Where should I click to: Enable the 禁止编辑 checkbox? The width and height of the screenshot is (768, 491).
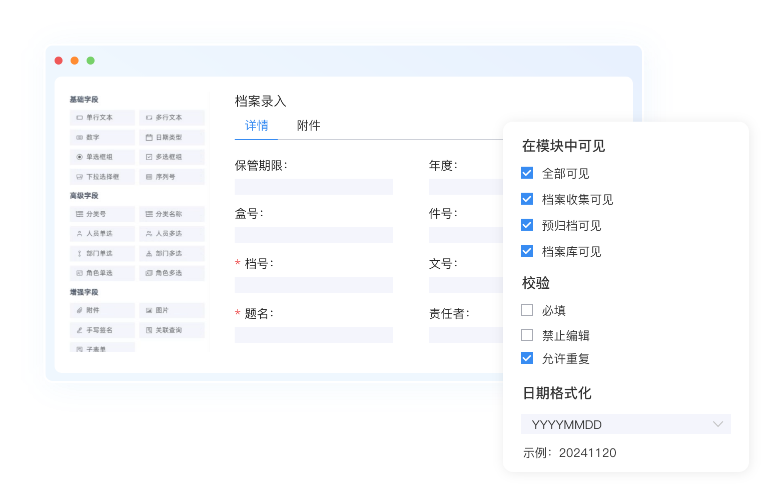click(x=527, y=335)
